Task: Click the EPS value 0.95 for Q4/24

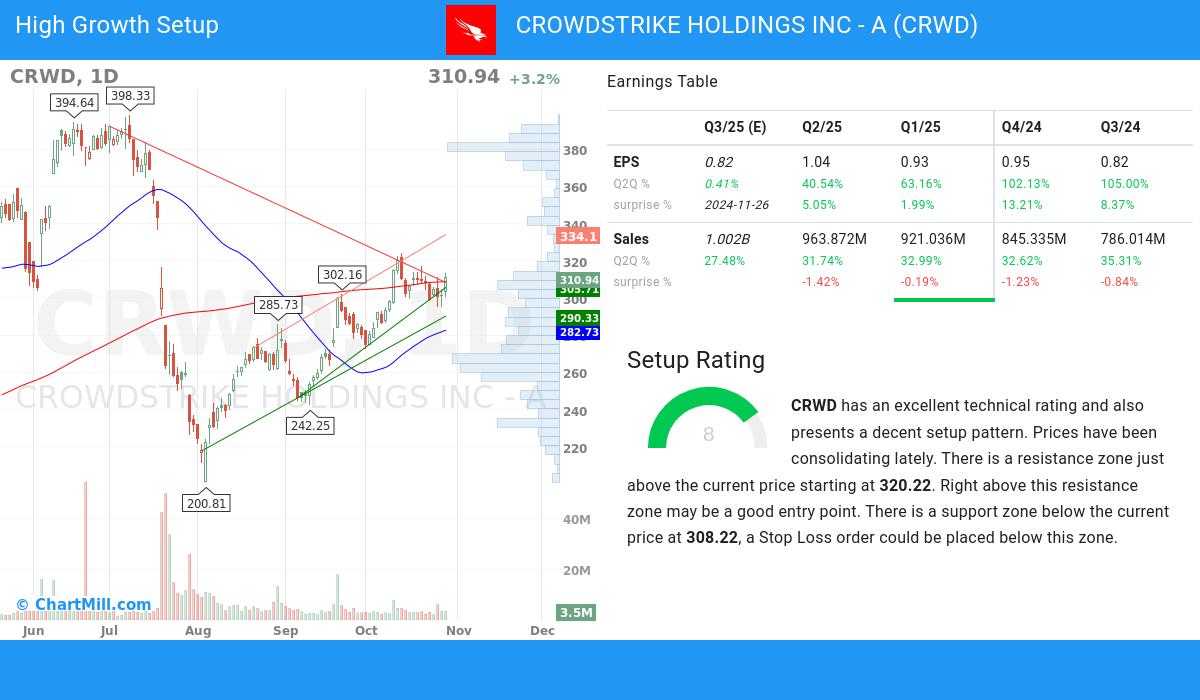Action: pos(1016,162)
